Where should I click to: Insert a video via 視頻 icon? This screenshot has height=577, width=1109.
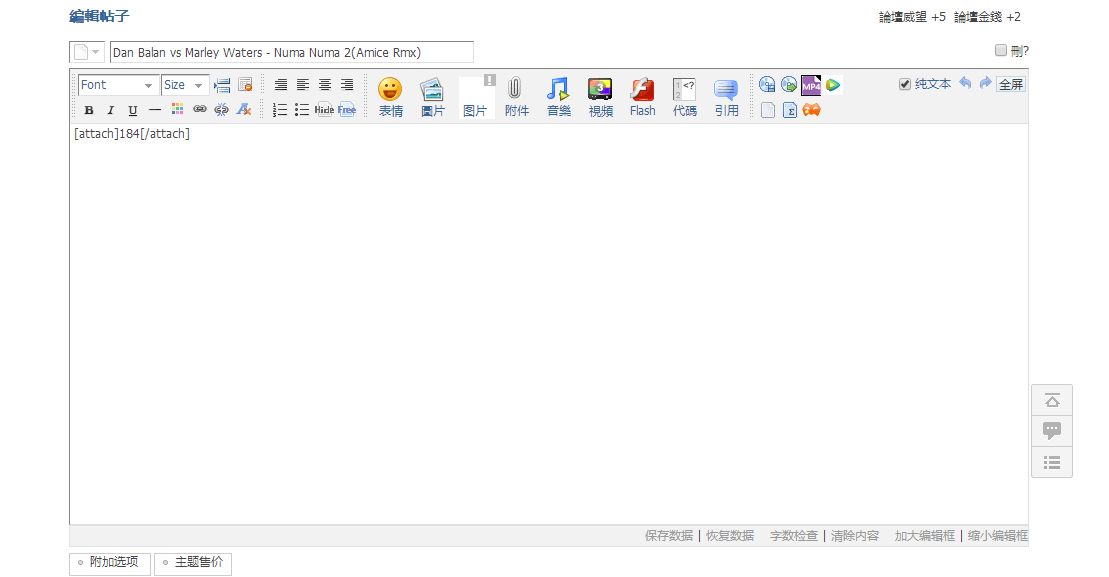point(600,90)
